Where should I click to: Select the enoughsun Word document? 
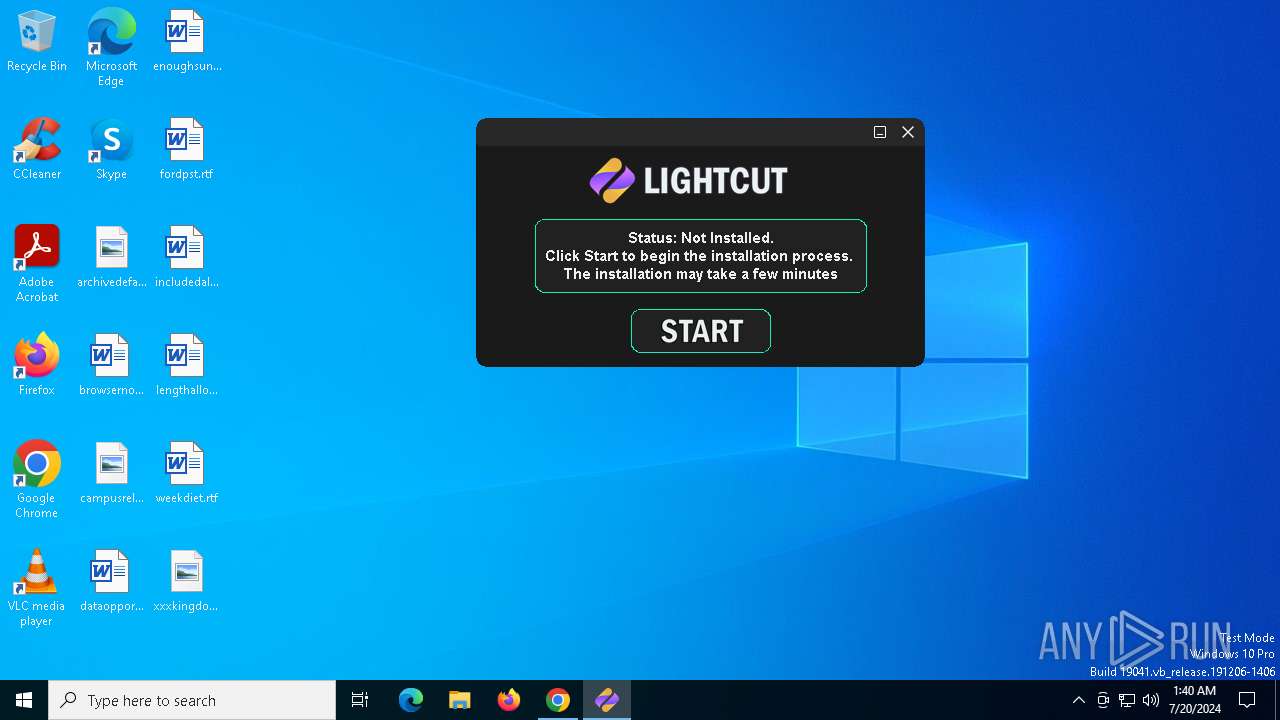click(x=186, y=42)
